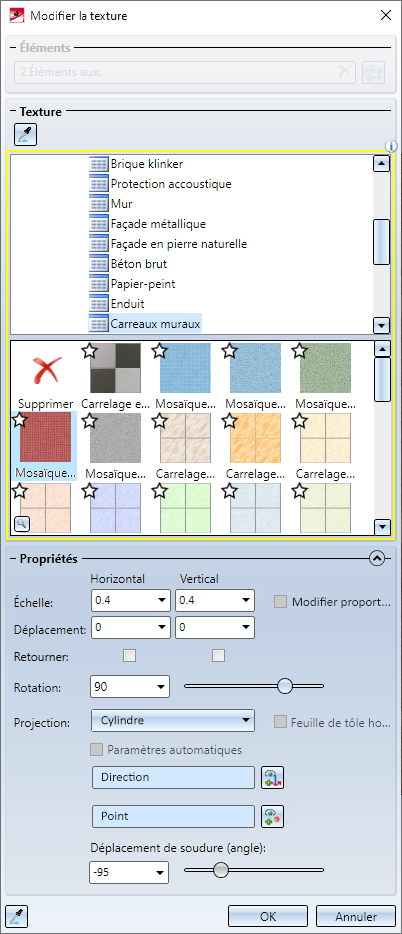This screenshot has width=402, height=934.
Task: Toggle horizontal Retourner checkbox
Action: click(129, 656)
